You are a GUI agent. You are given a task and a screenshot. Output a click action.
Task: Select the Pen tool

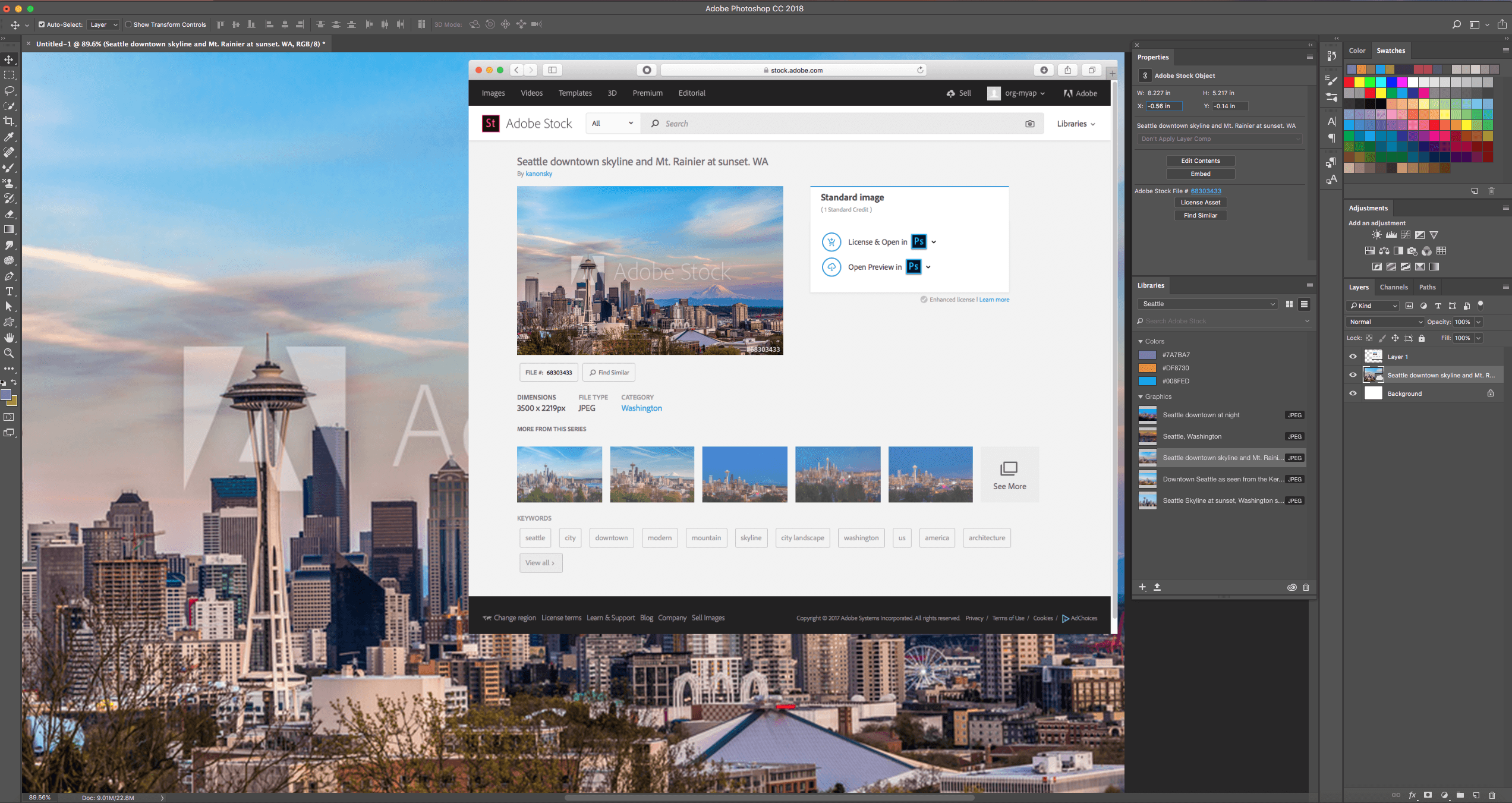click(x=9, y=276)
